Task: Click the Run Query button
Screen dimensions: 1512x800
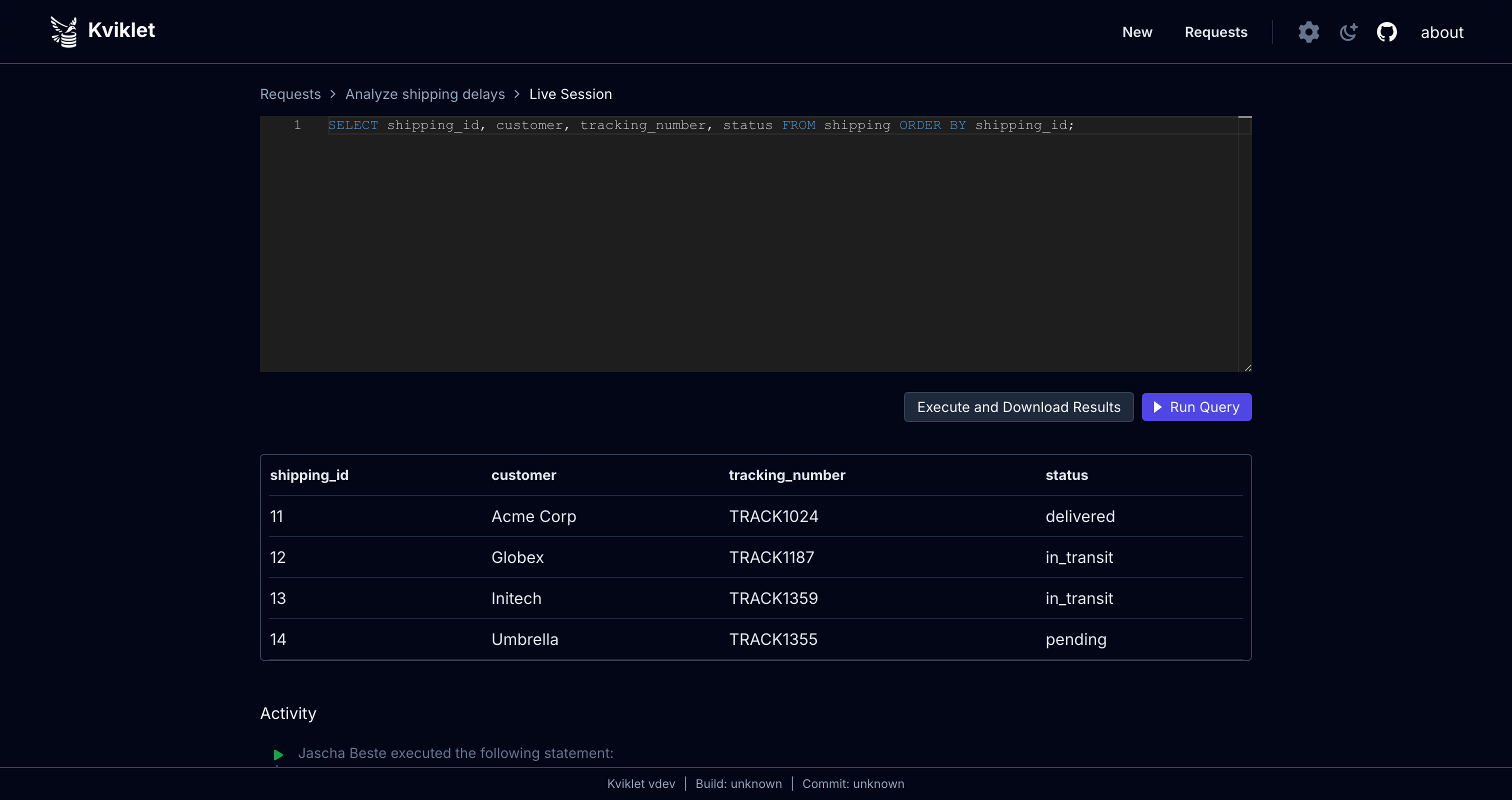Action: coord(1196,406)
